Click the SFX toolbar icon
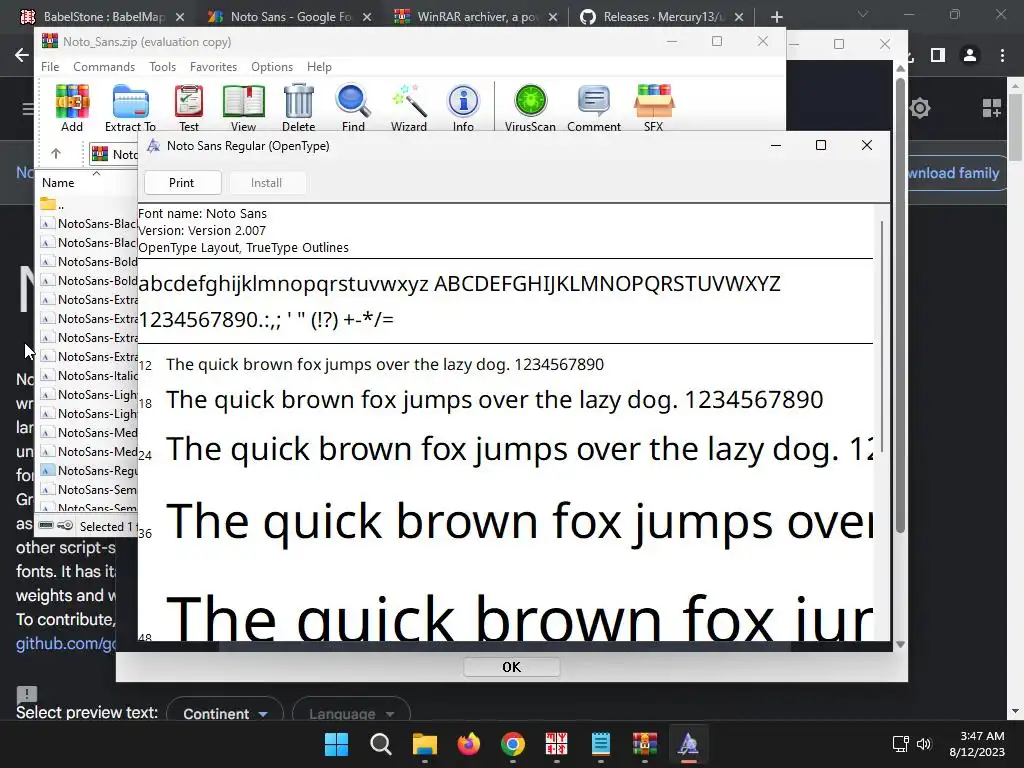The image size is (1024, 768). click(x=654, y=108)
